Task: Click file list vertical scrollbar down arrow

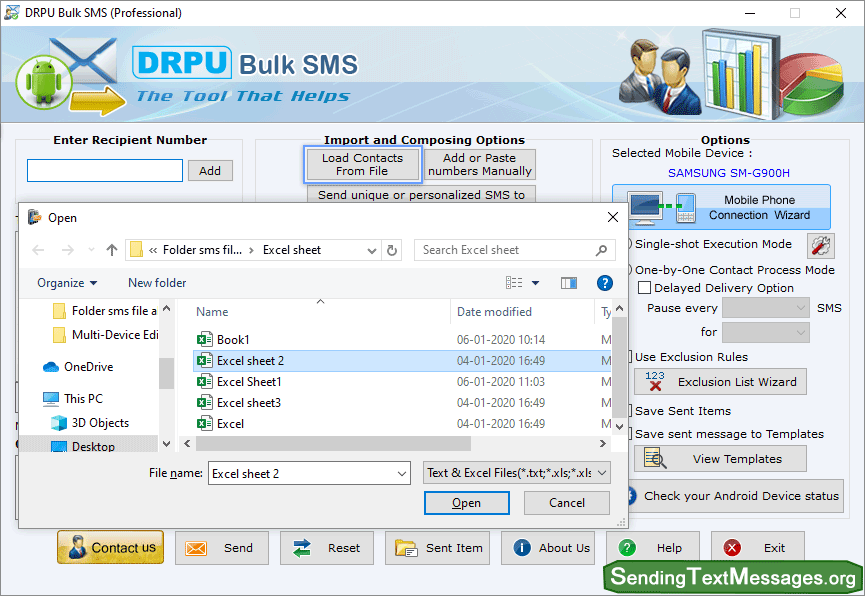Action: pyautogui.click(x=620, y=427)
